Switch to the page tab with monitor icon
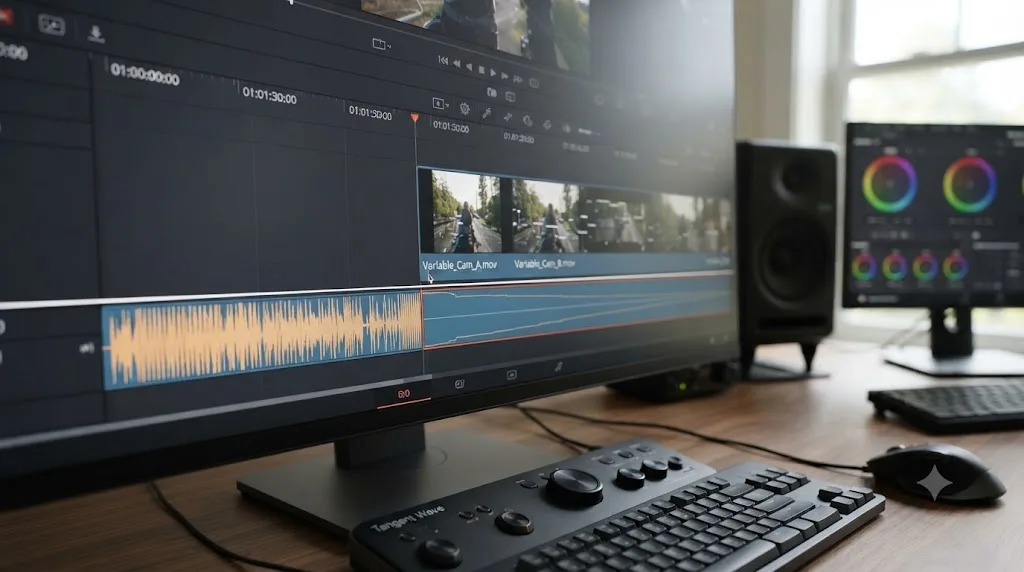 pos(511,375)
